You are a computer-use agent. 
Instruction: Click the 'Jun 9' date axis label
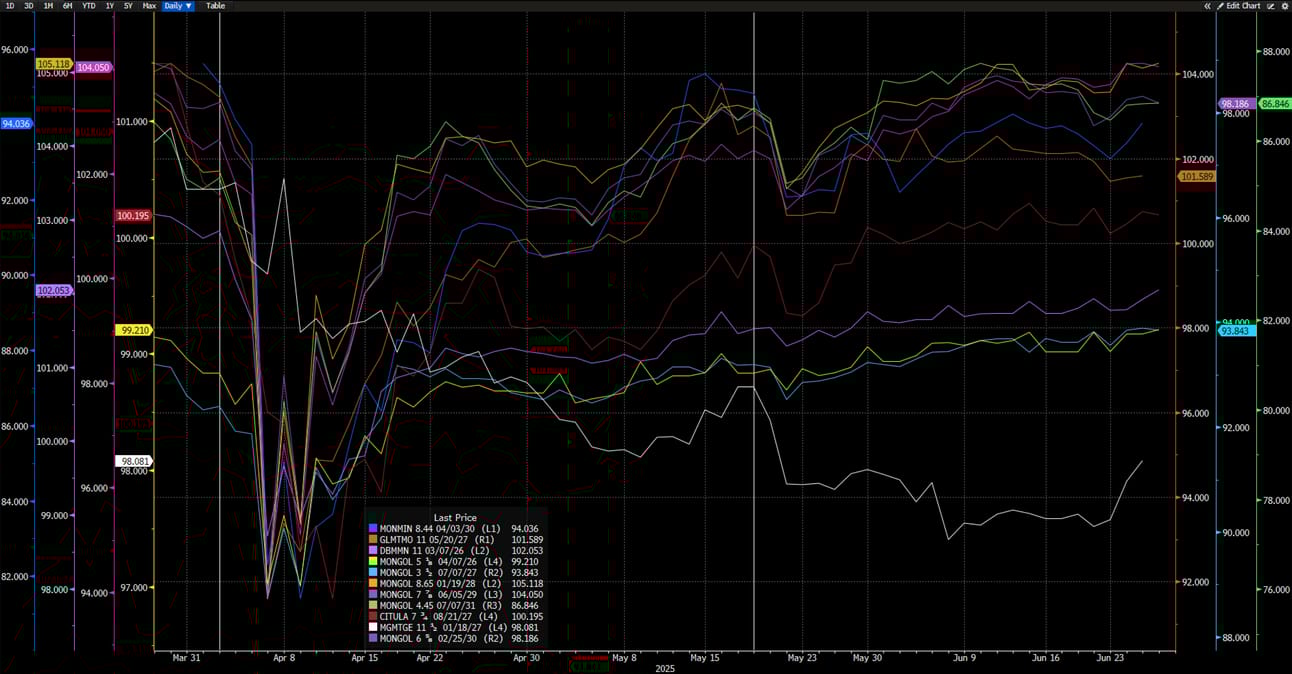(965, 658)
